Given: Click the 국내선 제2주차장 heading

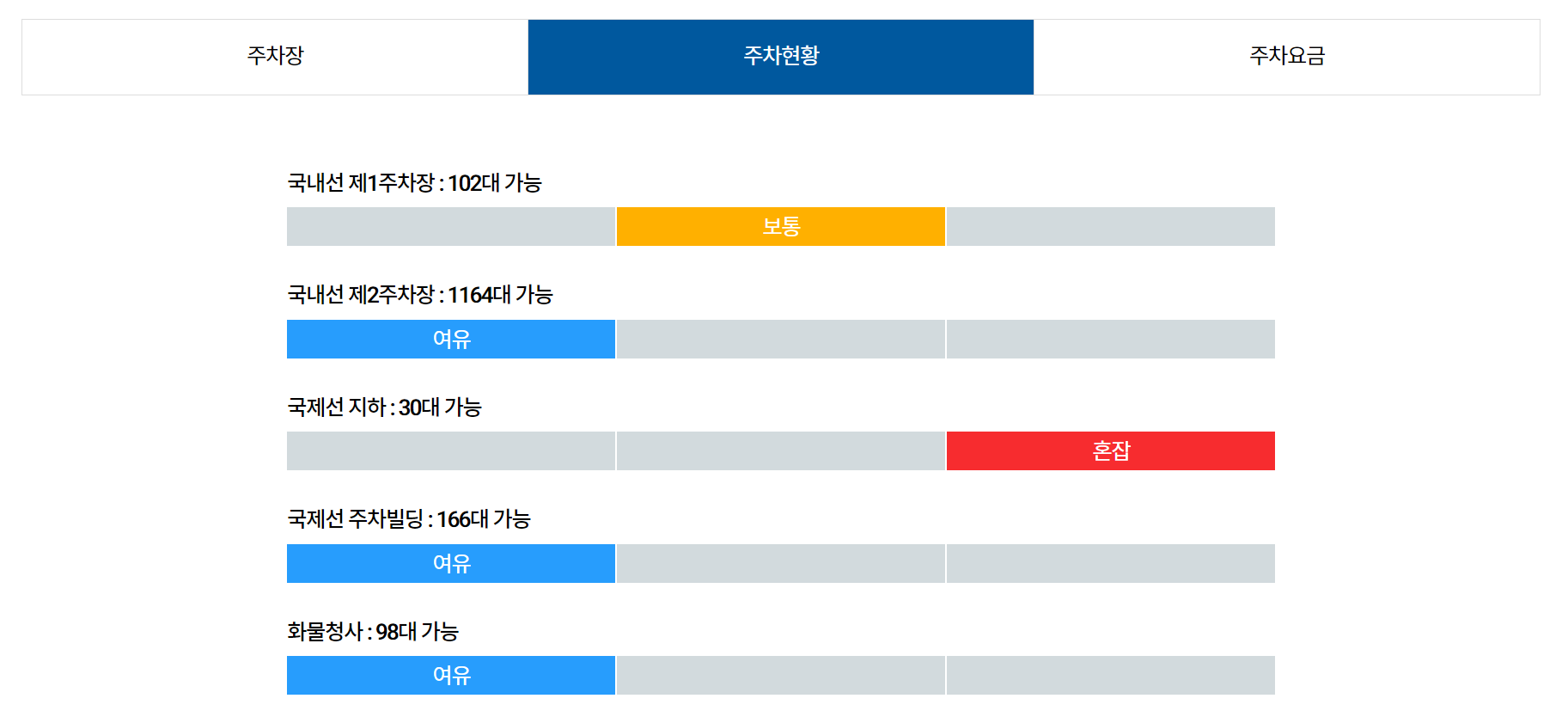Looking at the screenshot, I should coord(361,294).
